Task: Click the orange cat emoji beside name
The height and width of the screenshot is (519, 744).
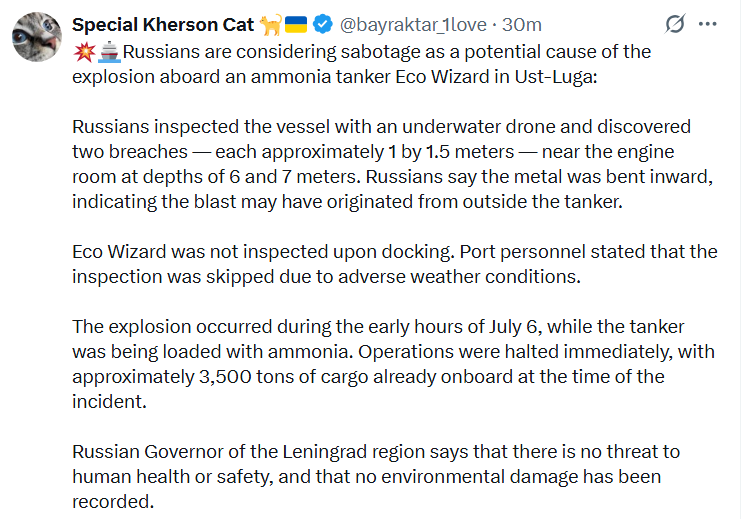Action: click(271, 25)
